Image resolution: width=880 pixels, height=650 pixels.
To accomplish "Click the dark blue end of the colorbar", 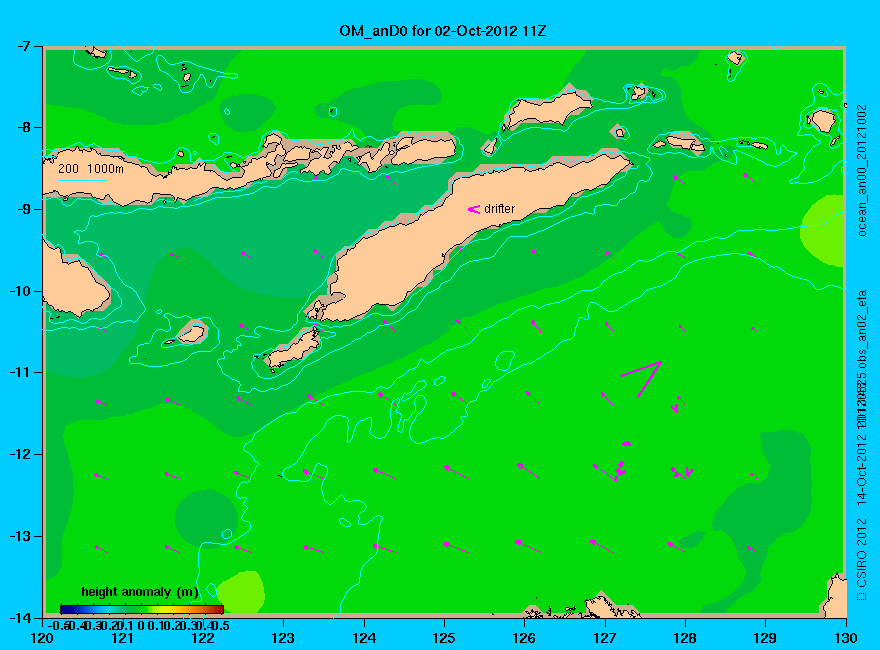I will [x=65, y=609].
